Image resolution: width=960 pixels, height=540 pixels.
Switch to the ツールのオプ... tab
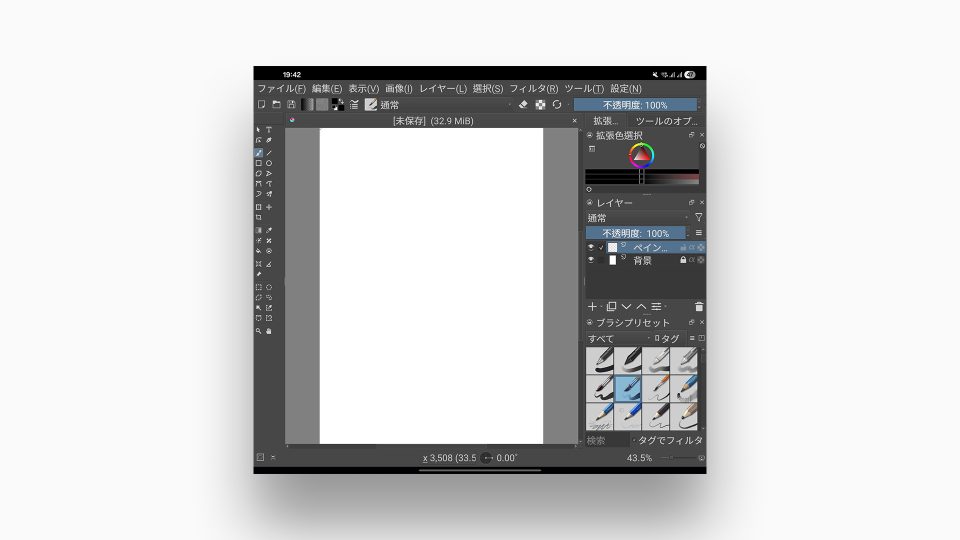(667, 121)
